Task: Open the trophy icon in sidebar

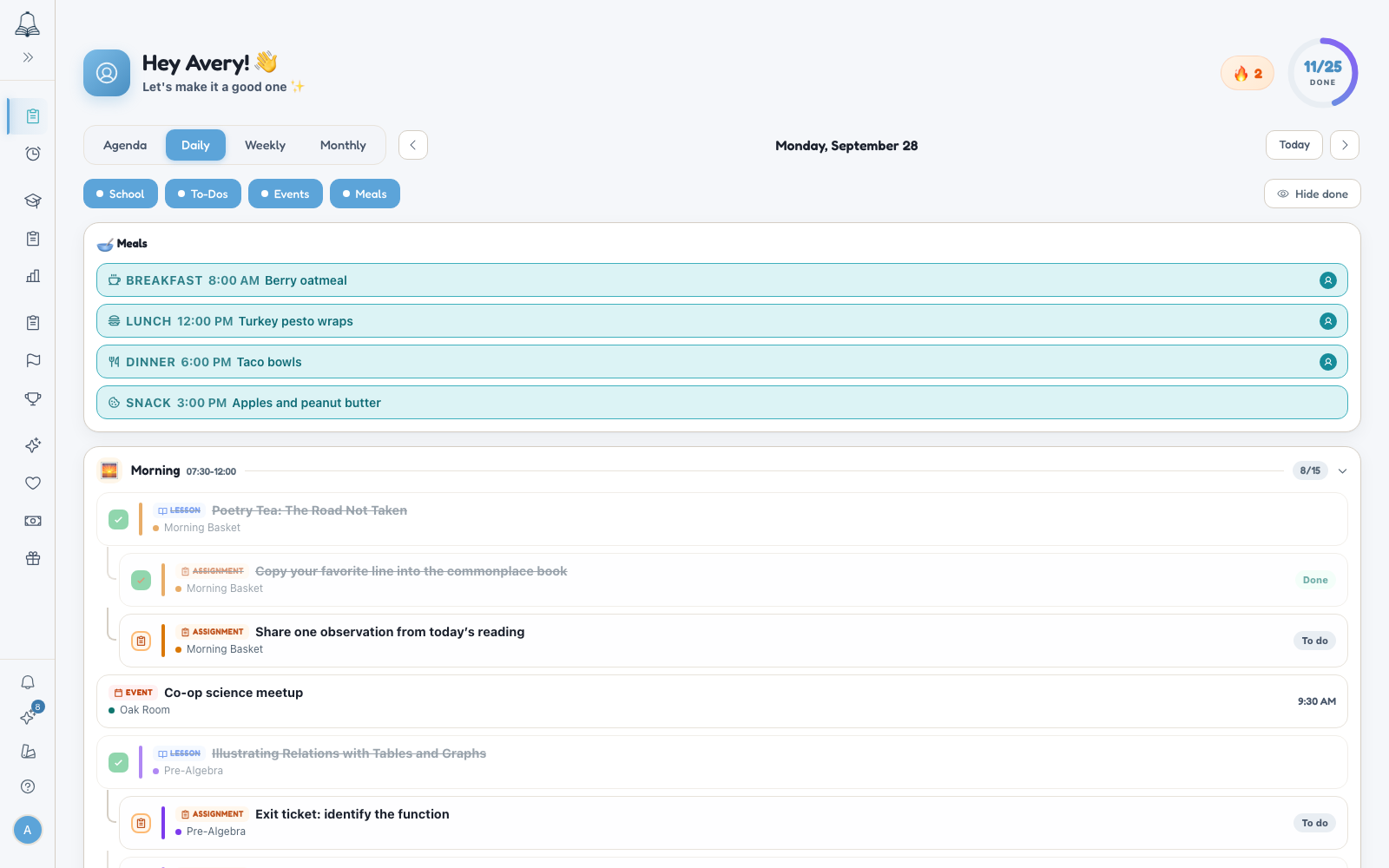Action: tap(33, 398)
